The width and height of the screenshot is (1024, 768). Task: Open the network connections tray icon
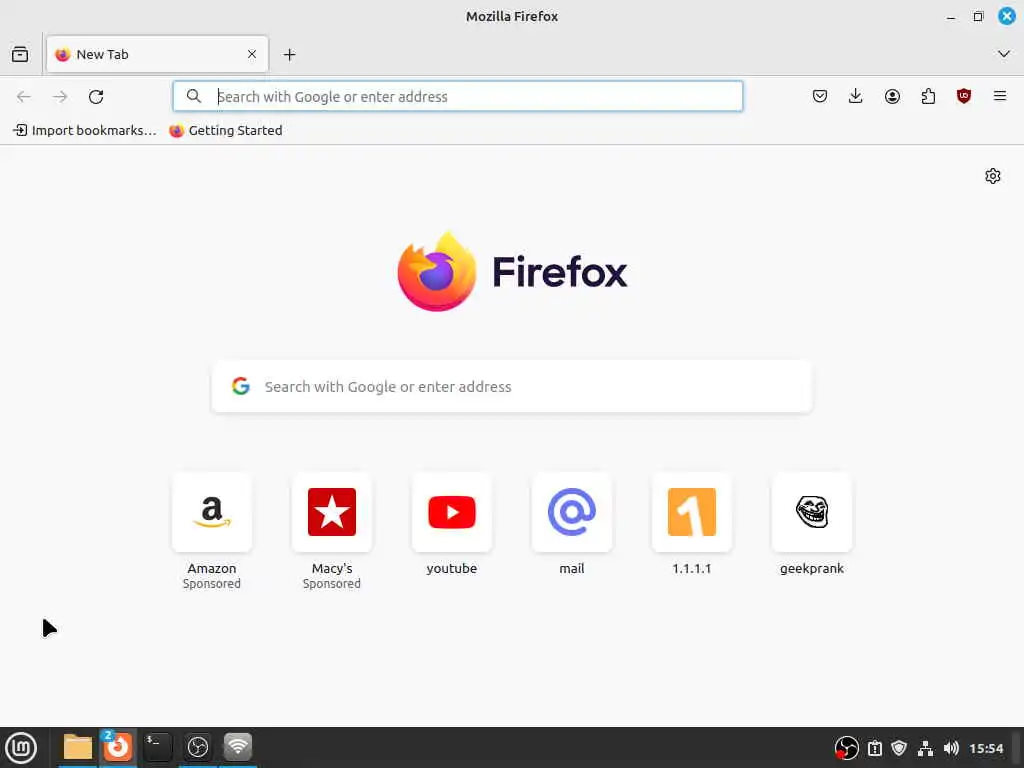coord(925,748)
